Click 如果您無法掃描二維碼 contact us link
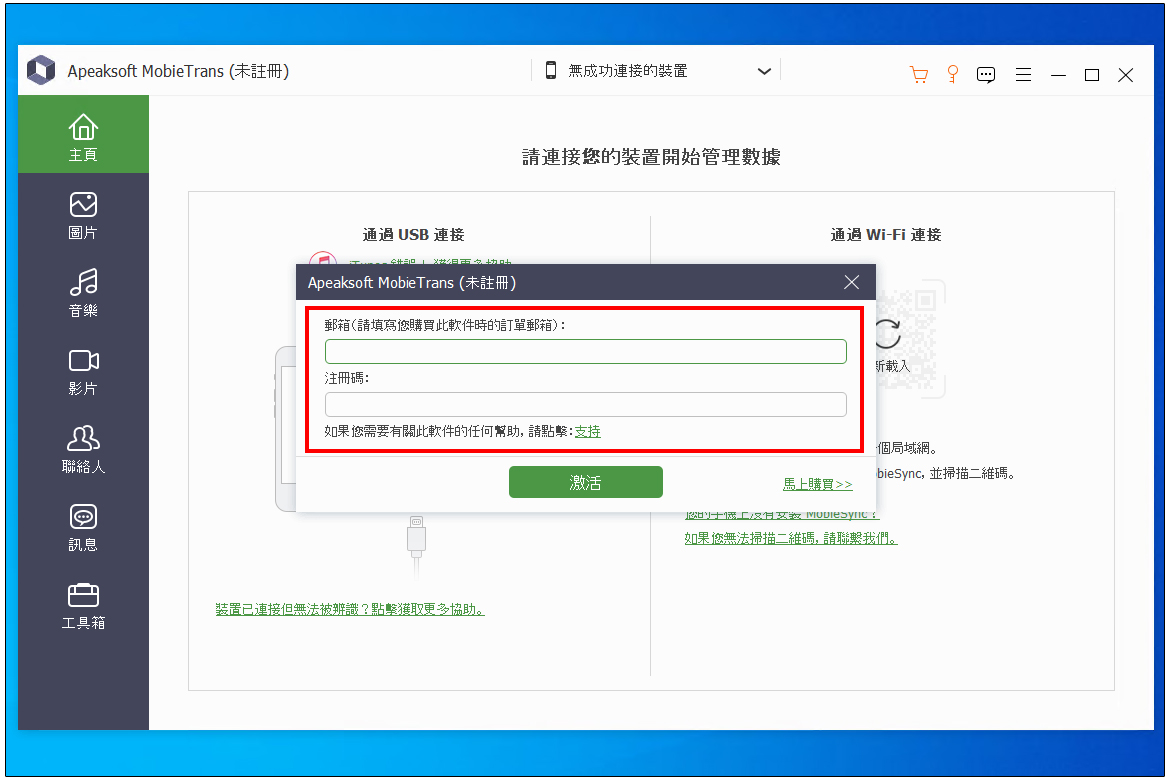 pos(791,538)
